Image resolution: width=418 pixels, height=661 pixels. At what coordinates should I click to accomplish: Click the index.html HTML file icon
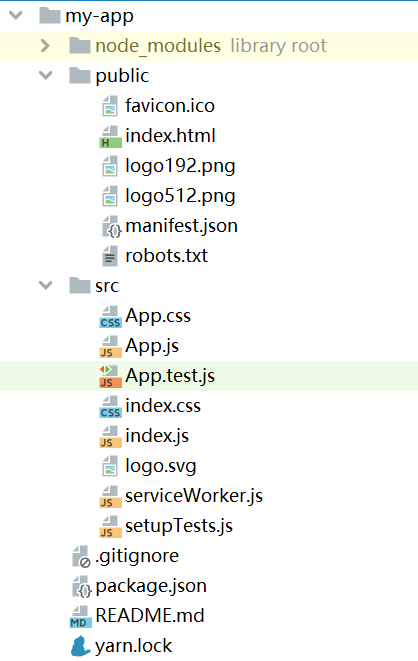pos(110,137)
